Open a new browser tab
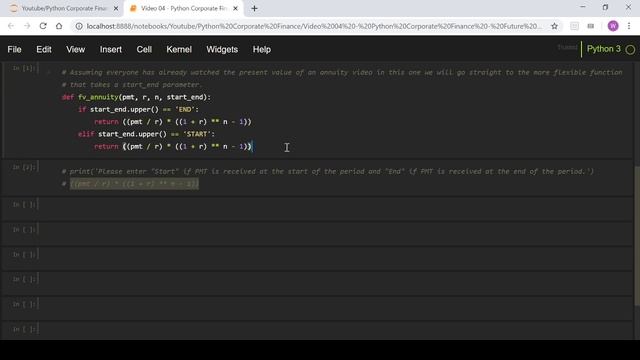 254,8
